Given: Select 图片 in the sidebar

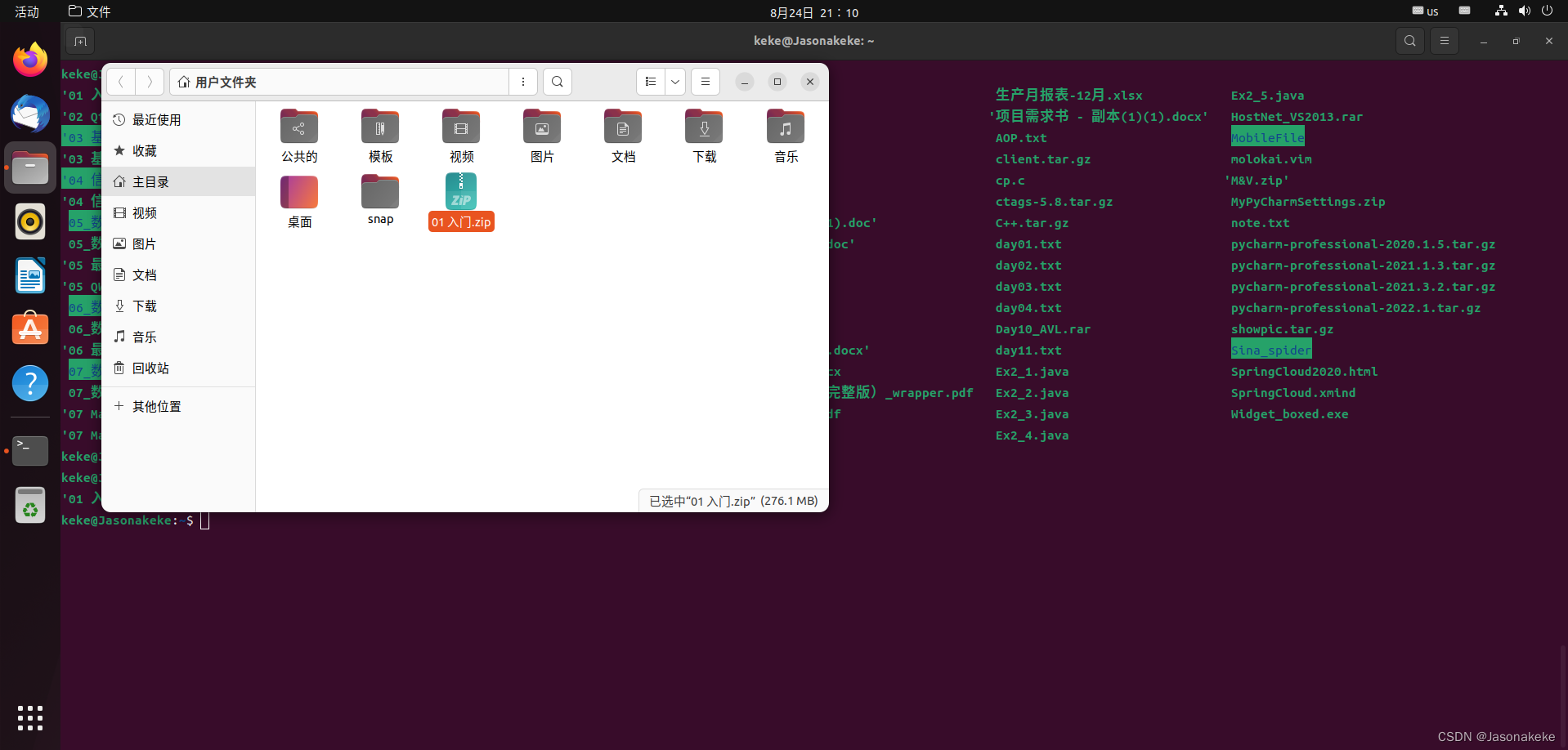Looking at the screenshot, I should [178, 244].
